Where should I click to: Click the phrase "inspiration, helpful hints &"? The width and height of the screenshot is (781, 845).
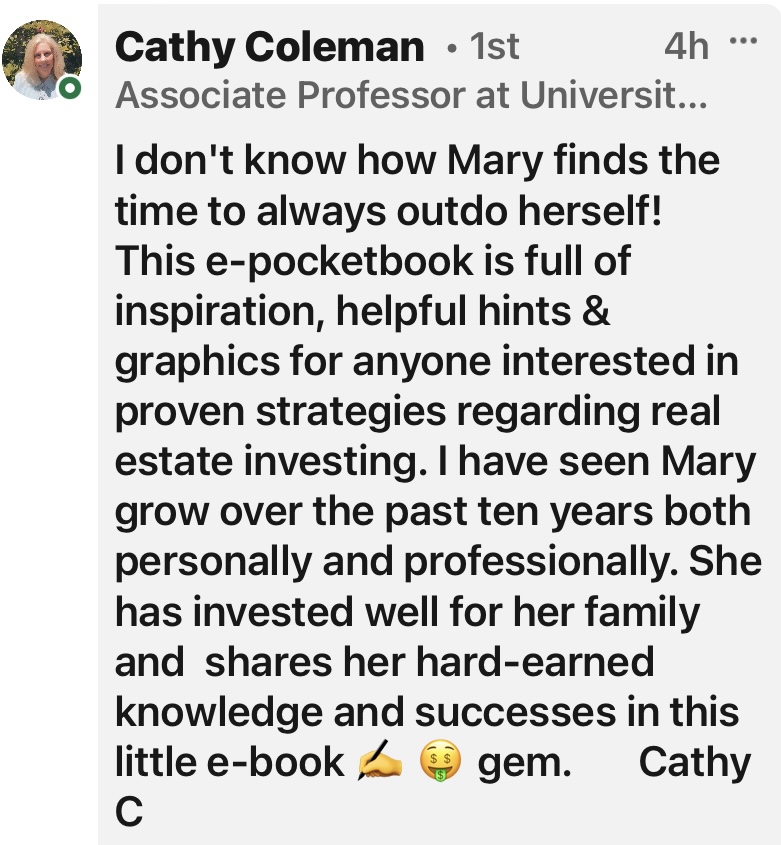[x=362, y=311]
